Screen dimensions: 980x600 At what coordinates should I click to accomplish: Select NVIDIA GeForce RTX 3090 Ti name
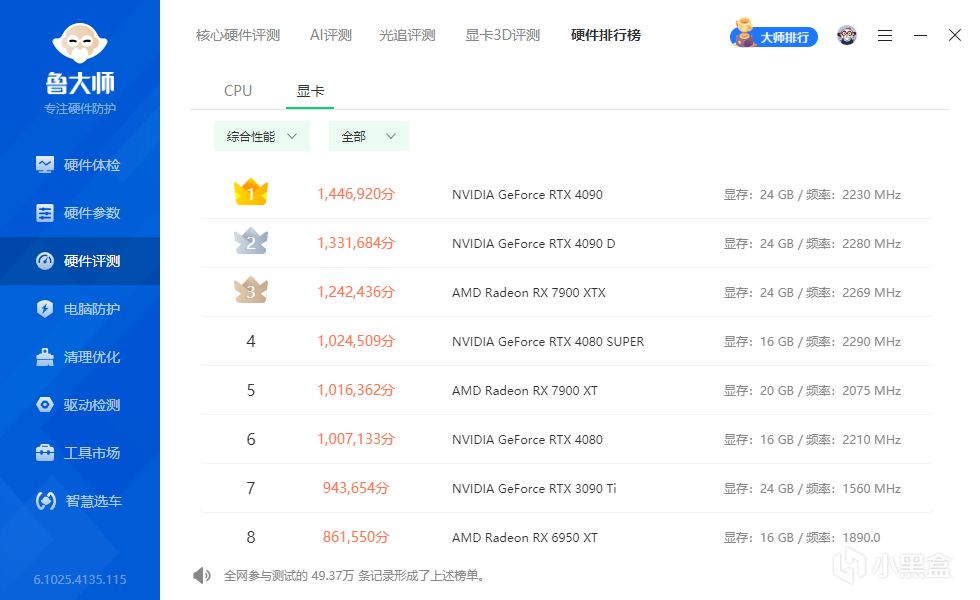[x=534, y=488]
